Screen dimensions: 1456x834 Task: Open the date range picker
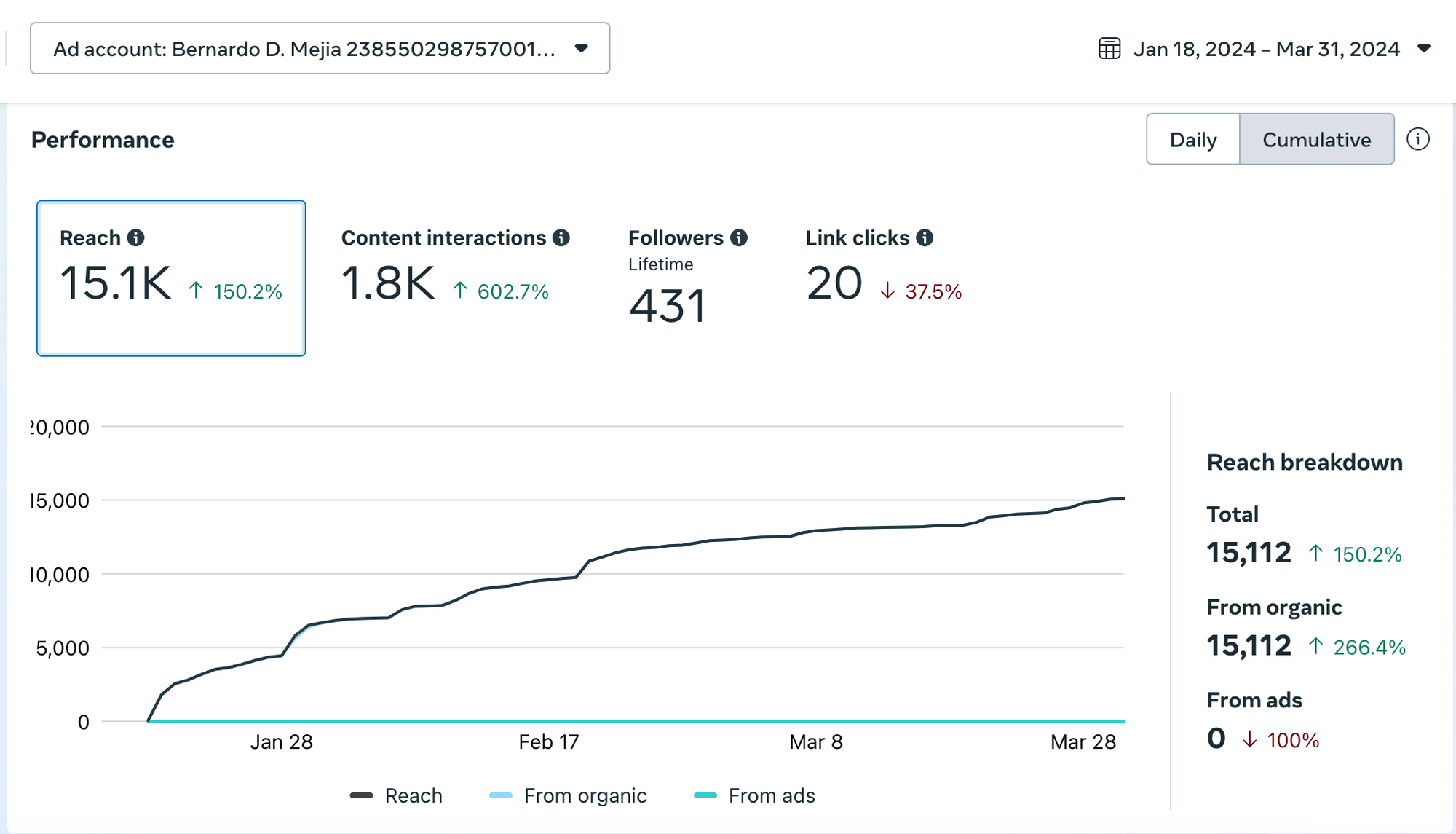point(1265,49)
